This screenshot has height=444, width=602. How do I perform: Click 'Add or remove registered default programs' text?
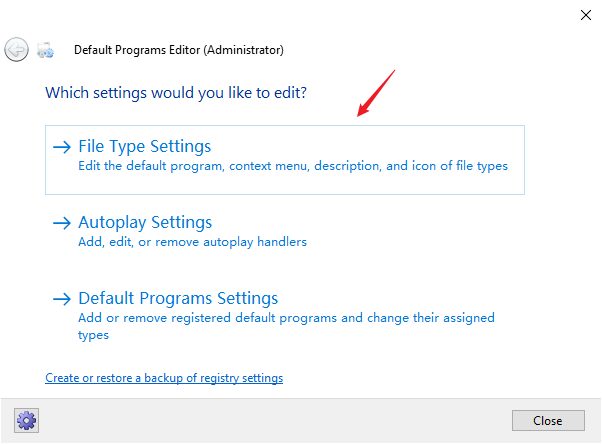pyautogui.click(x=285, y=318)
